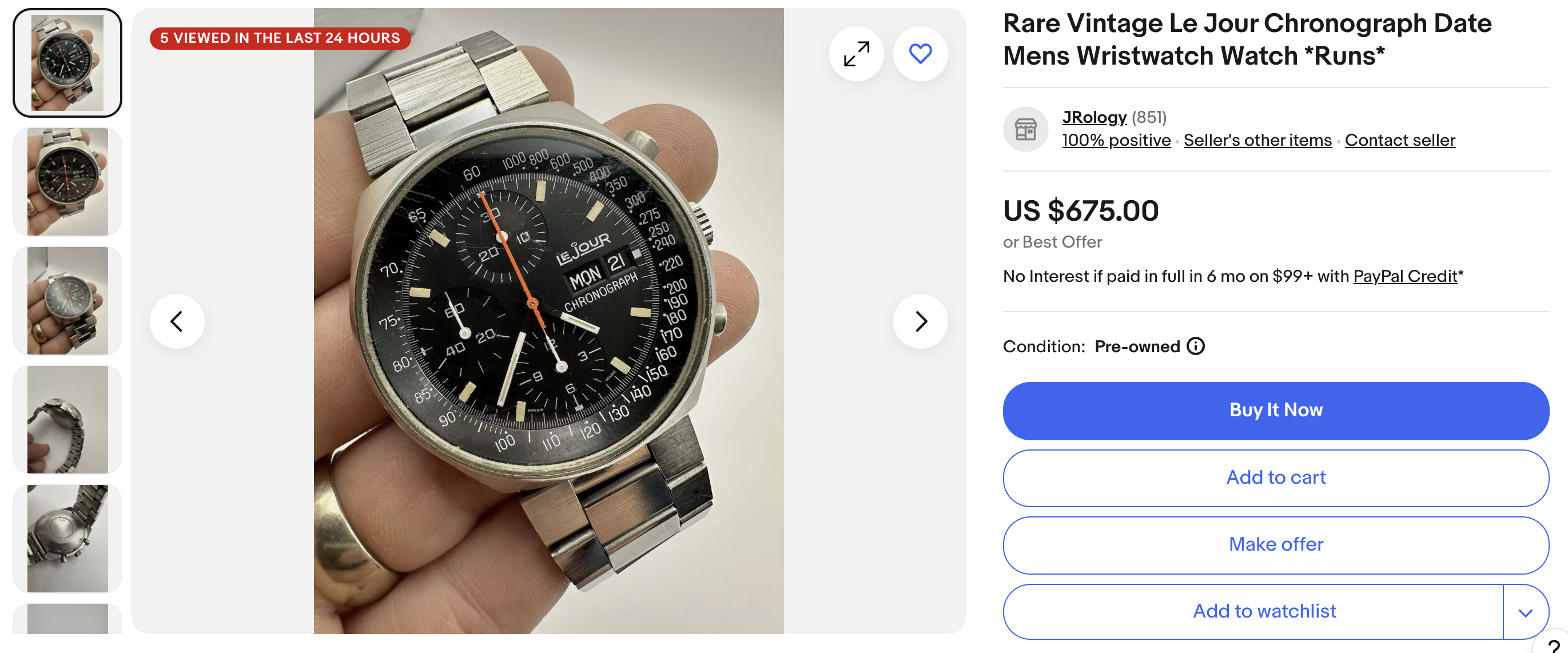This screenshot has width=1568, height=653.
Task: Toggle the heart to favorite this watch
Action: coord(920,54)
